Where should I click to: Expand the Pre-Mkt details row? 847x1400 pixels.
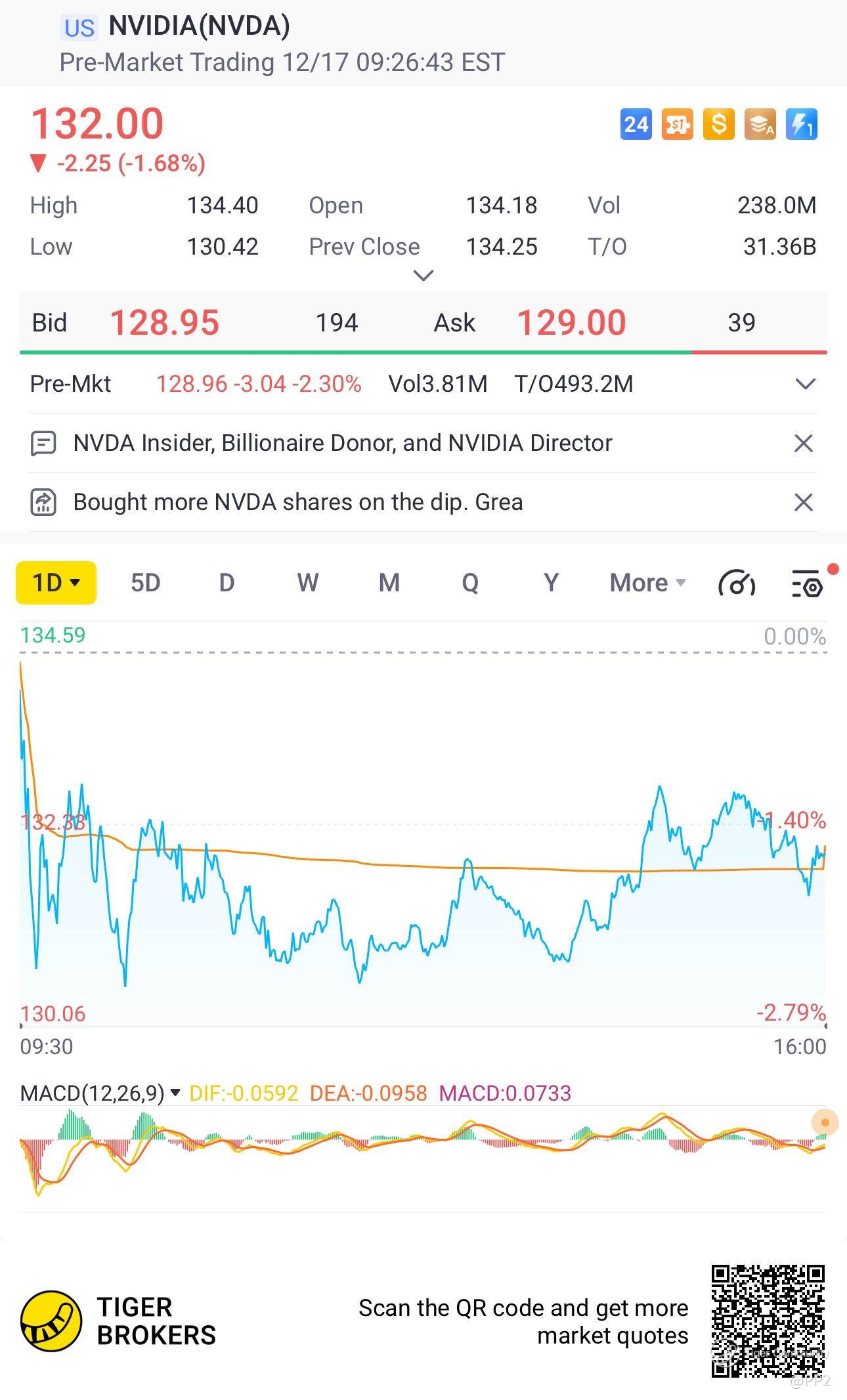[x=805, y=384]
